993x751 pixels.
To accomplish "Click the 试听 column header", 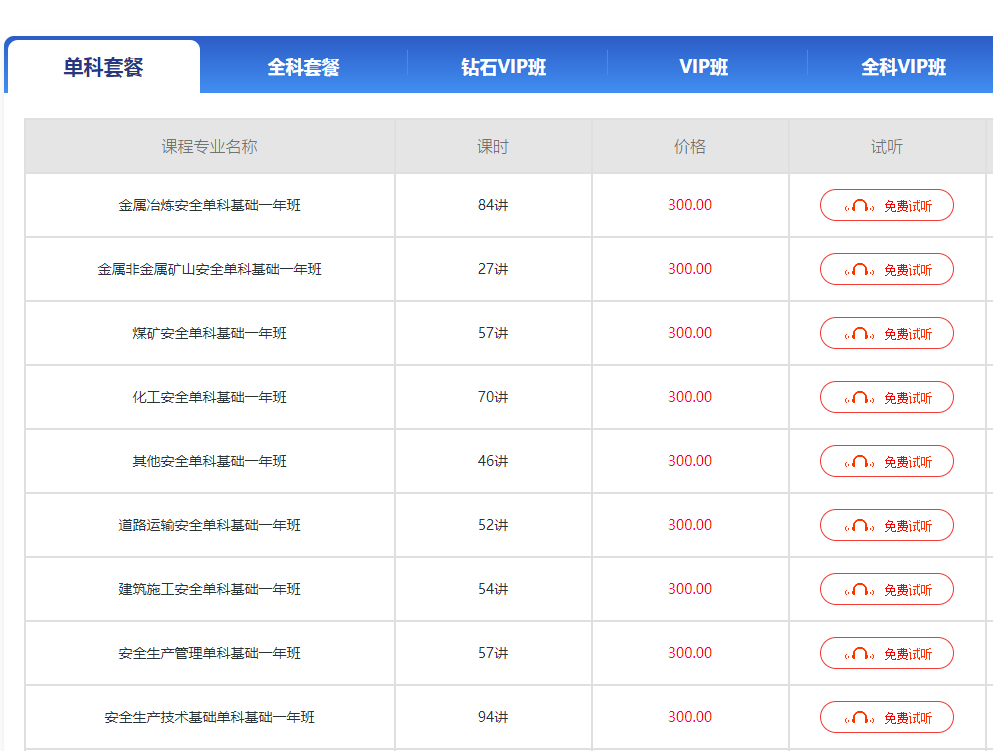I will coord(887,146).
